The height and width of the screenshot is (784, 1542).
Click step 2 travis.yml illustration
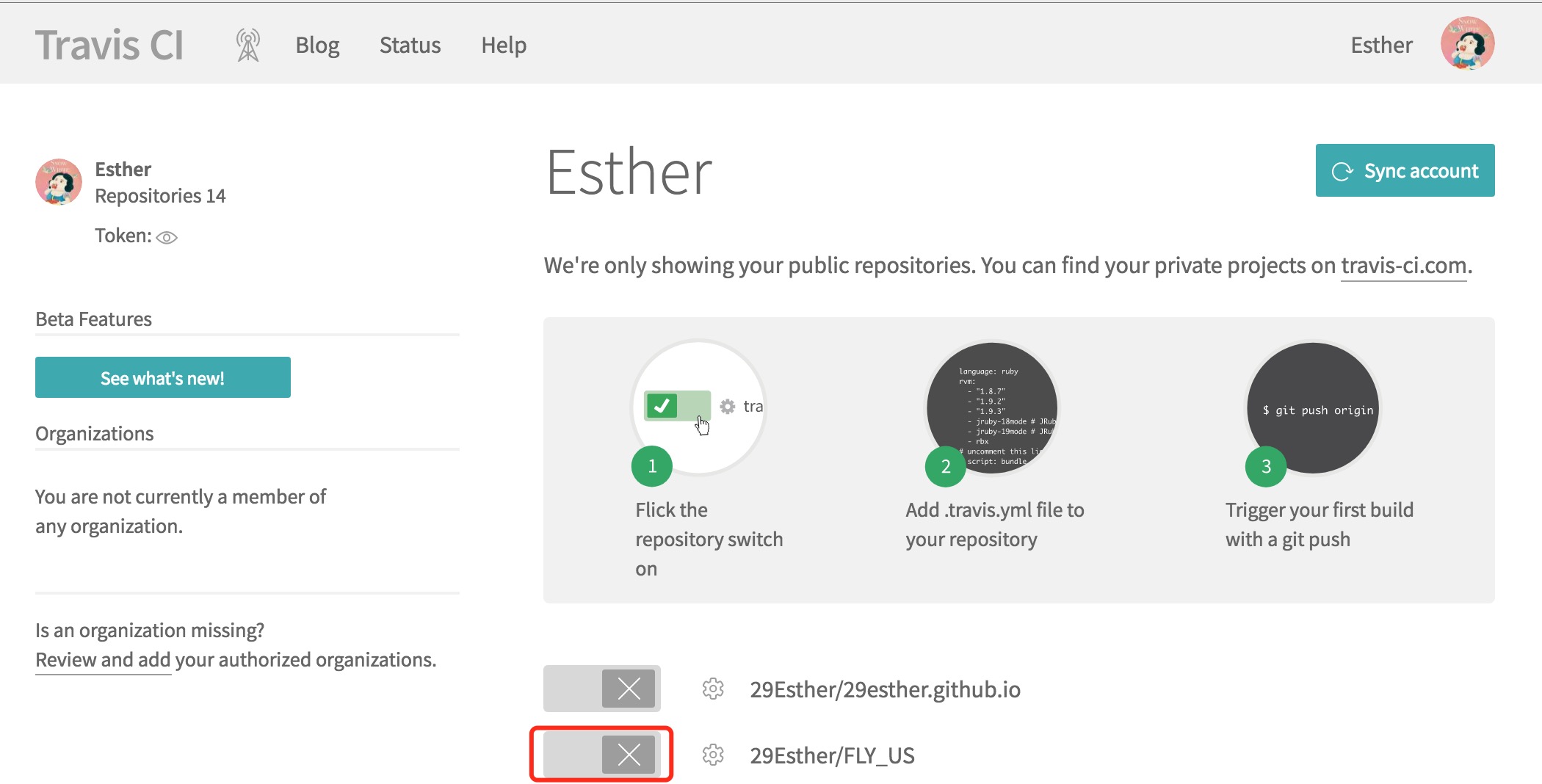point(991,409)
